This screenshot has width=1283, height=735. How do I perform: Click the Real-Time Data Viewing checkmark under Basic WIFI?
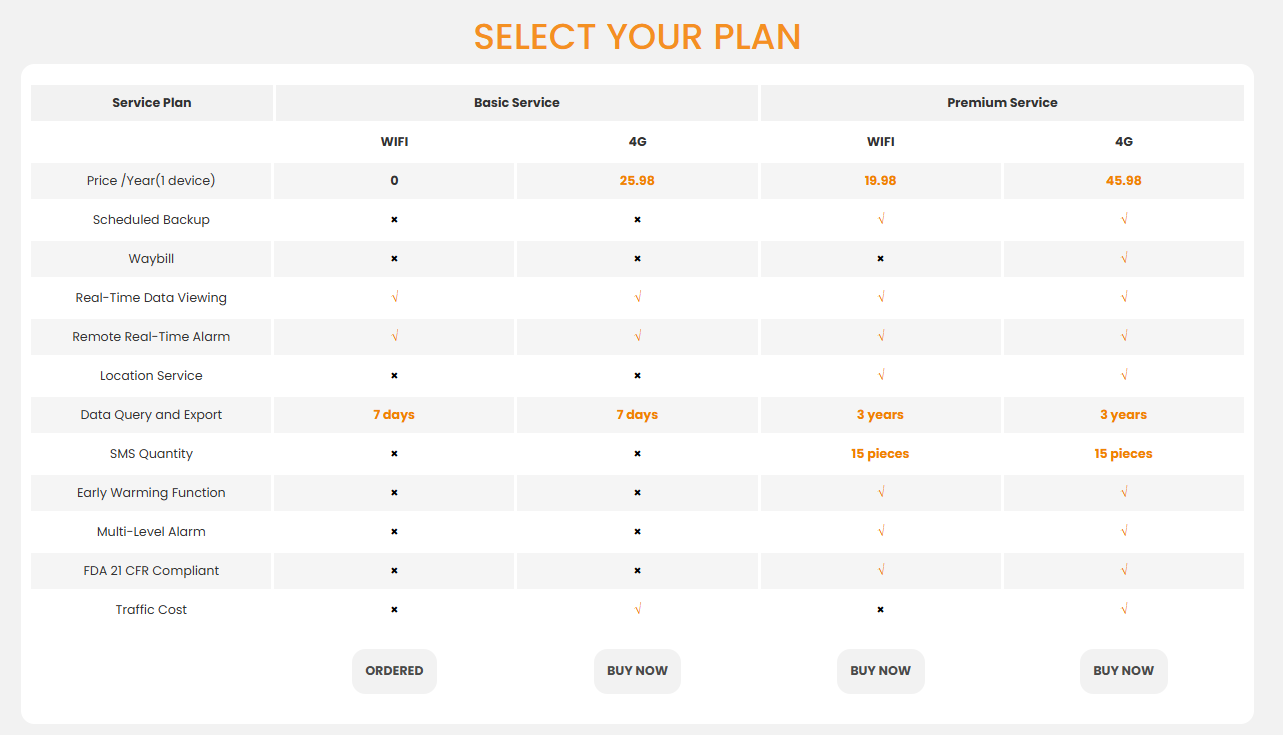click(395, 297)
